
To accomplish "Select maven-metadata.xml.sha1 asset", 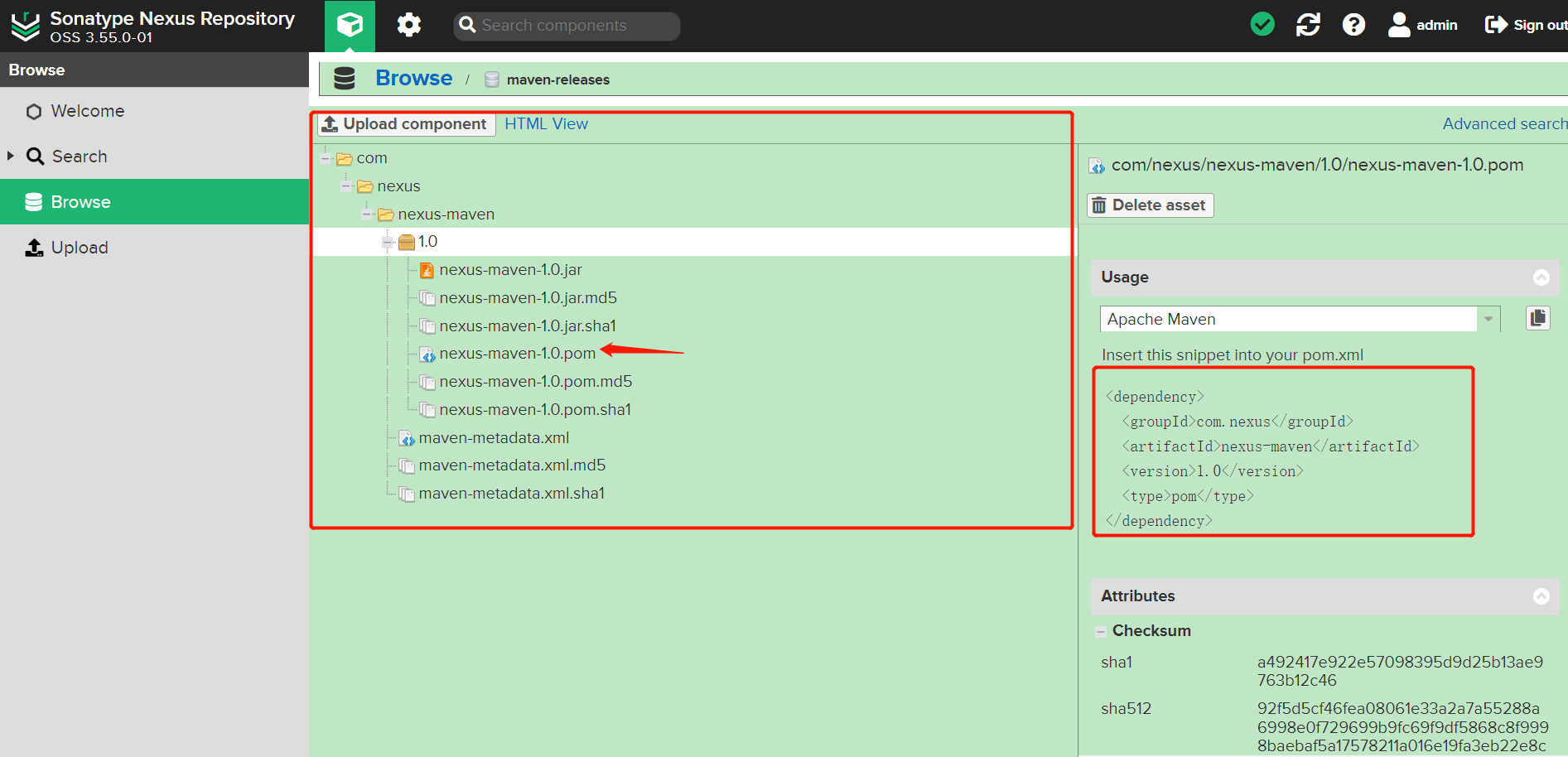I will click(x=511, y=494).
